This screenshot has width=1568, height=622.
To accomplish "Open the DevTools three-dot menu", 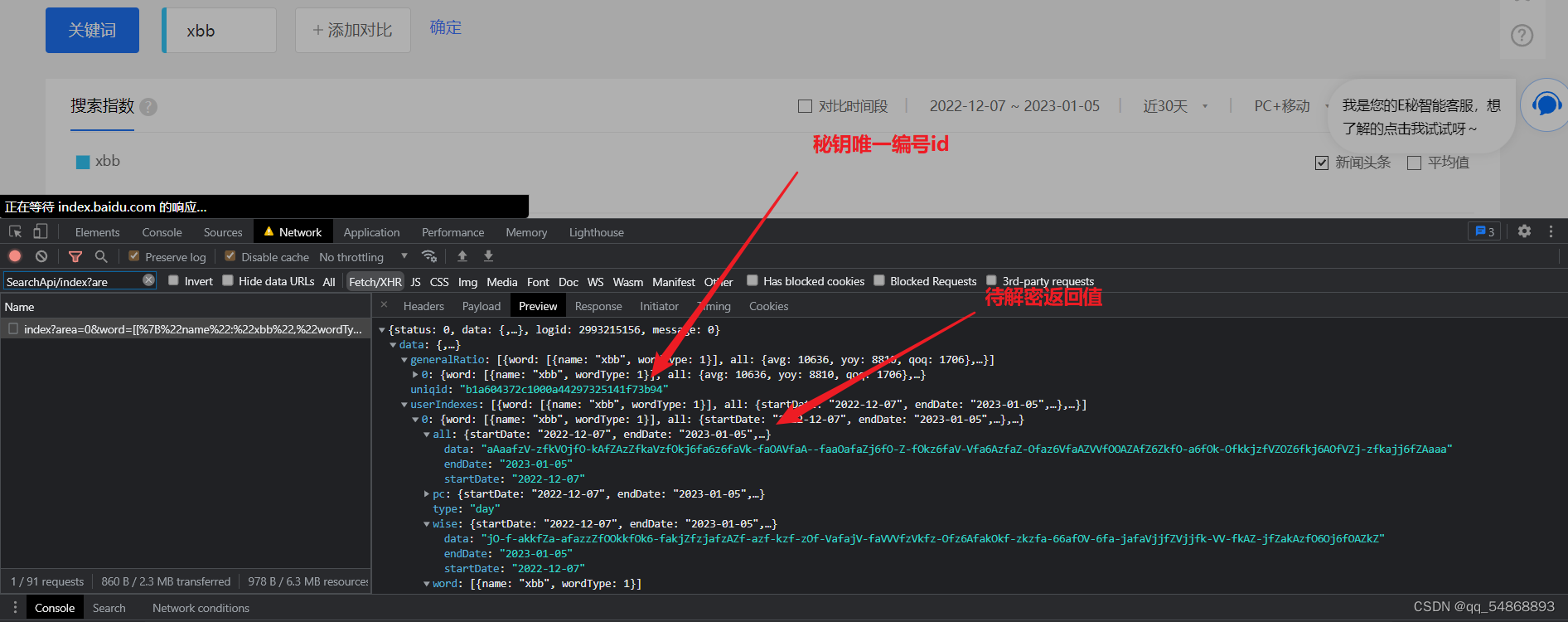I will pyautogui.click(x=1551, y=231).
